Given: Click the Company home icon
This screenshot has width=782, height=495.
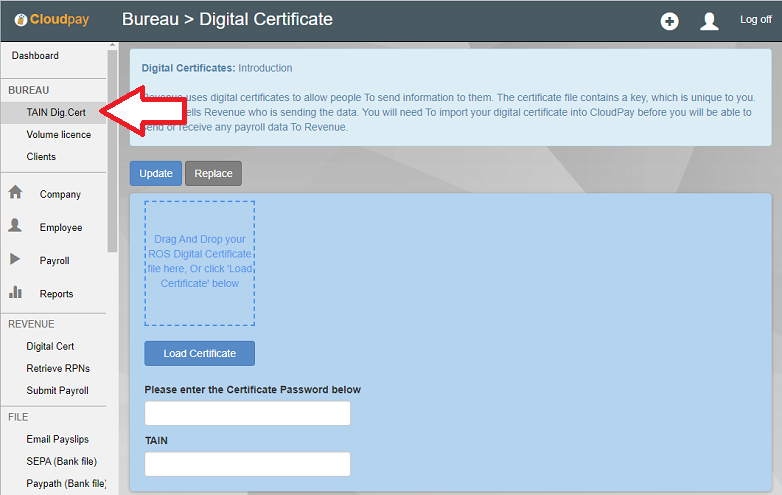Looking at the screenshot, I should (x=15, y=193).
